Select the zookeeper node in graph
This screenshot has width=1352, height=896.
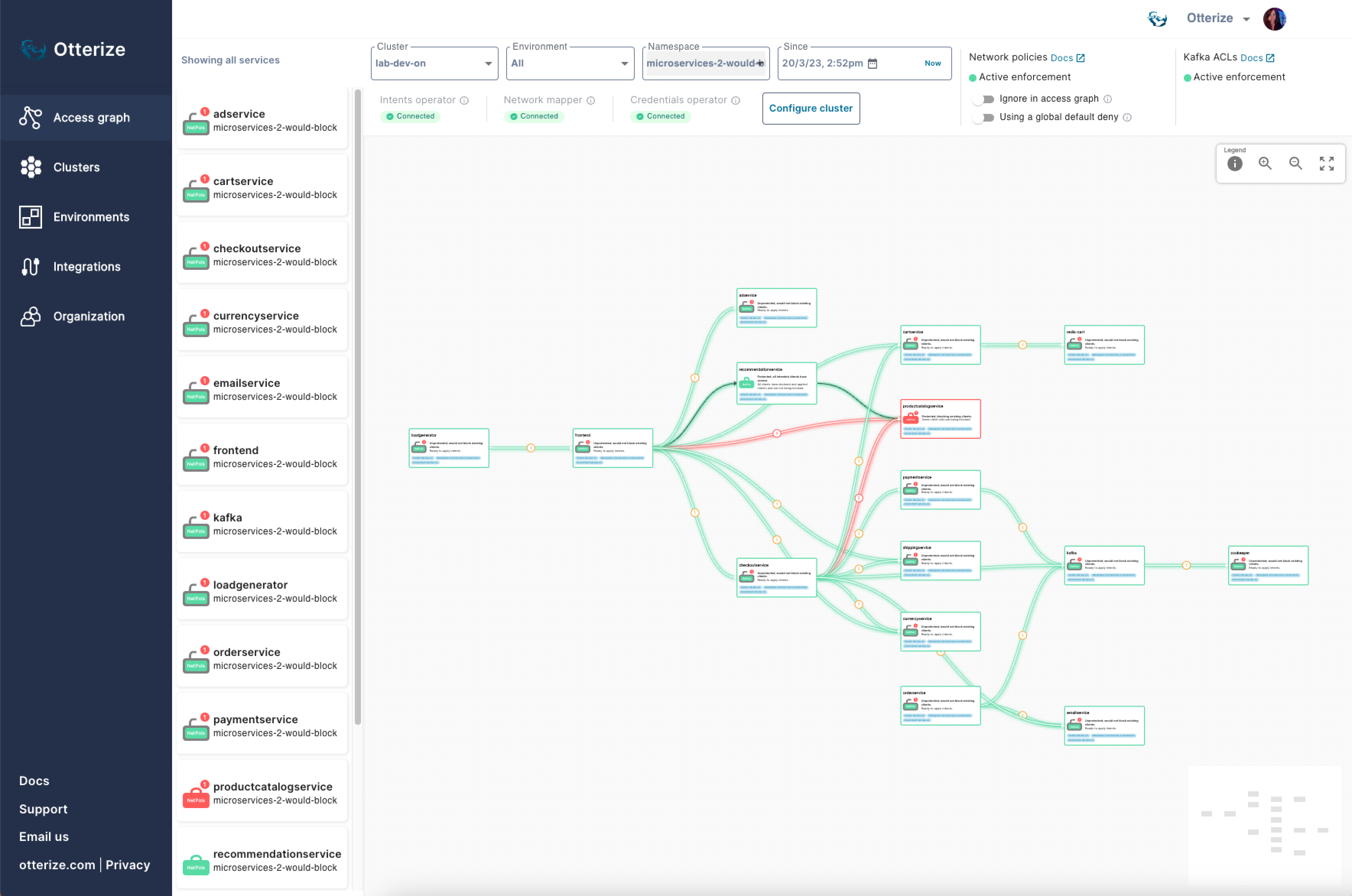tap(1268, 566)
